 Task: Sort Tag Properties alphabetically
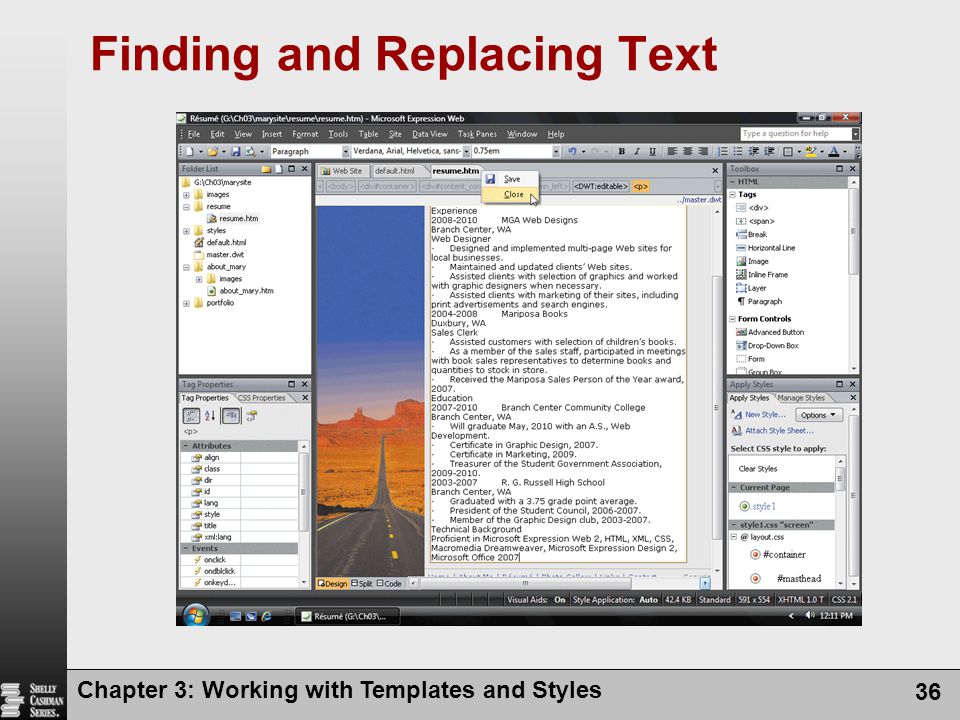(x=210, y=416)
